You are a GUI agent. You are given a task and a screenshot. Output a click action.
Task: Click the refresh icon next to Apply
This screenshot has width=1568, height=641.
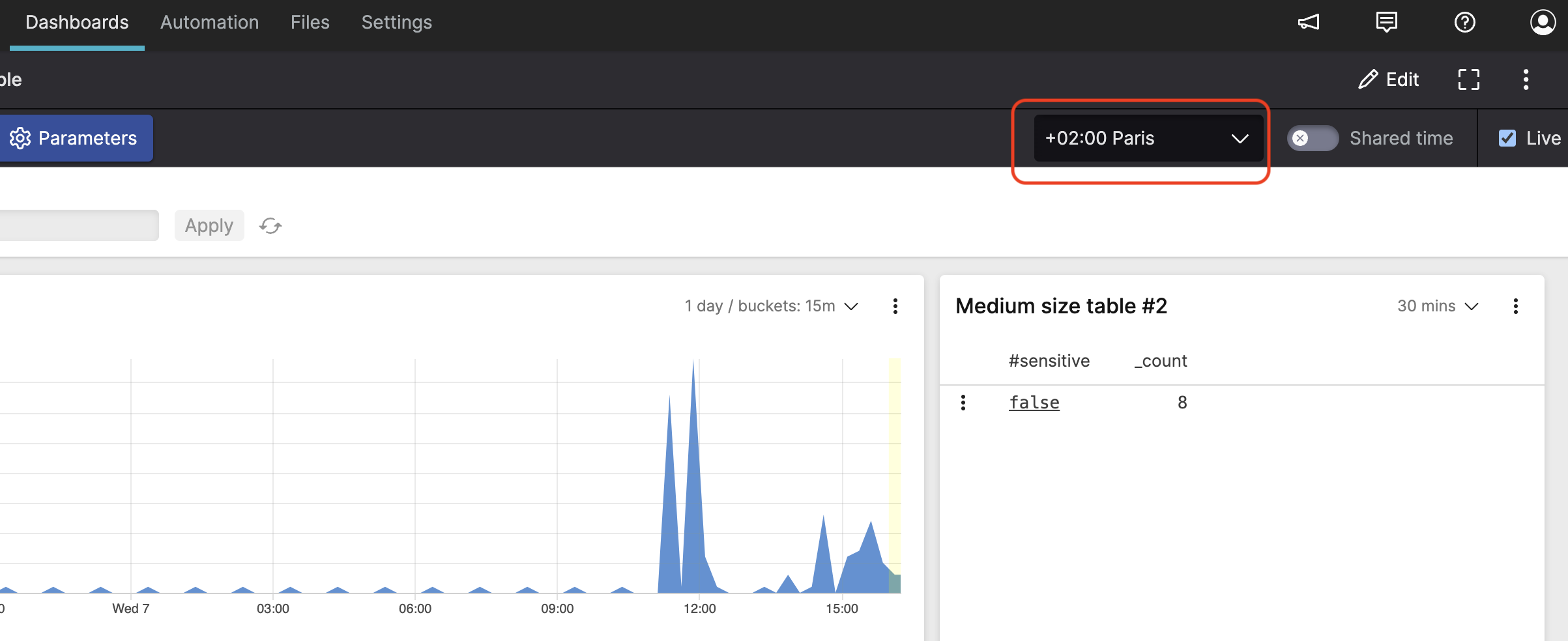(270, 225)
